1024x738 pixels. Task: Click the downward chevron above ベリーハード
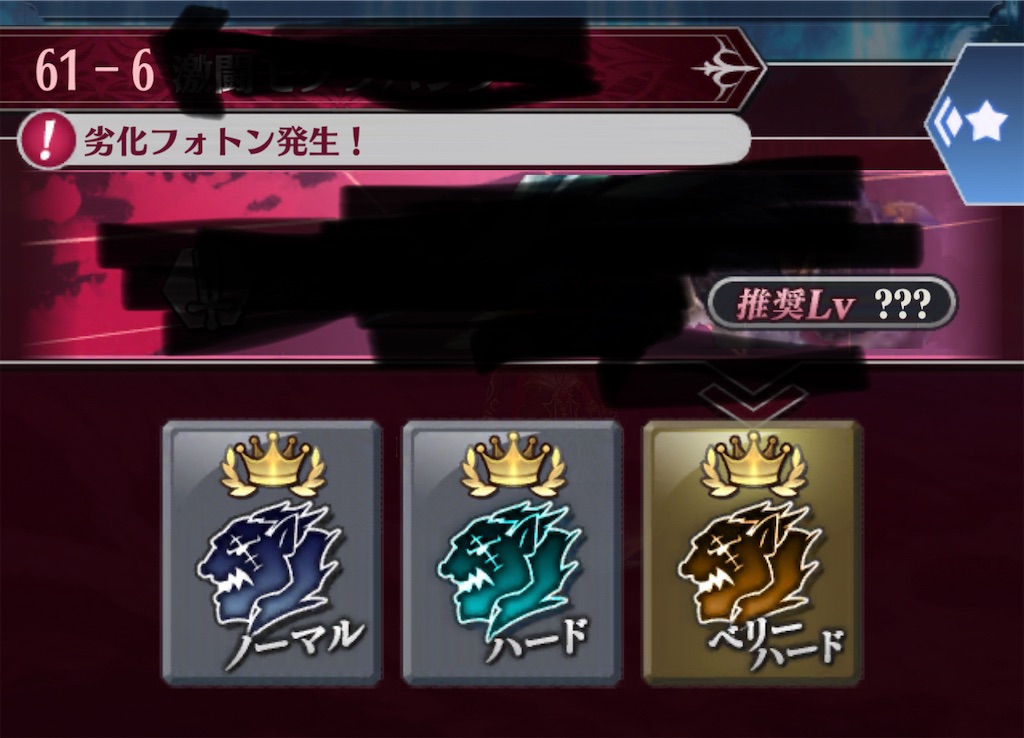click(x=752, y=398)
